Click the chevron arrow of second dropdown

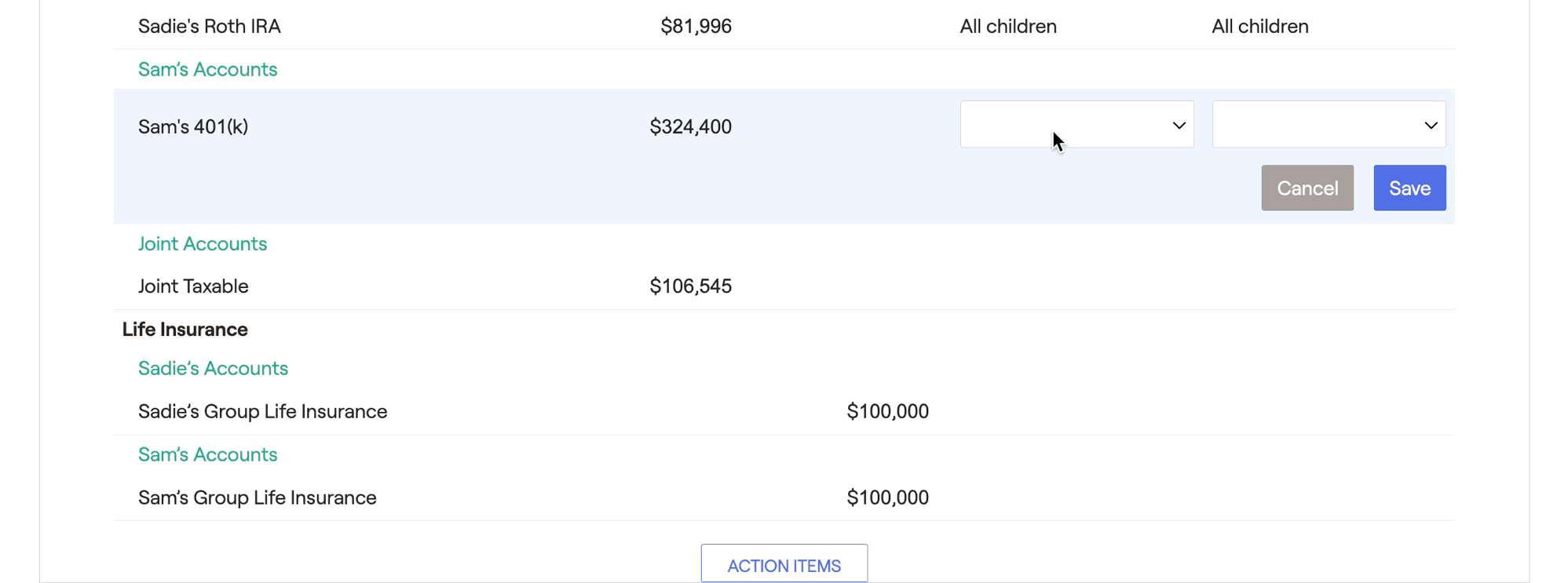coord(1431,126)
